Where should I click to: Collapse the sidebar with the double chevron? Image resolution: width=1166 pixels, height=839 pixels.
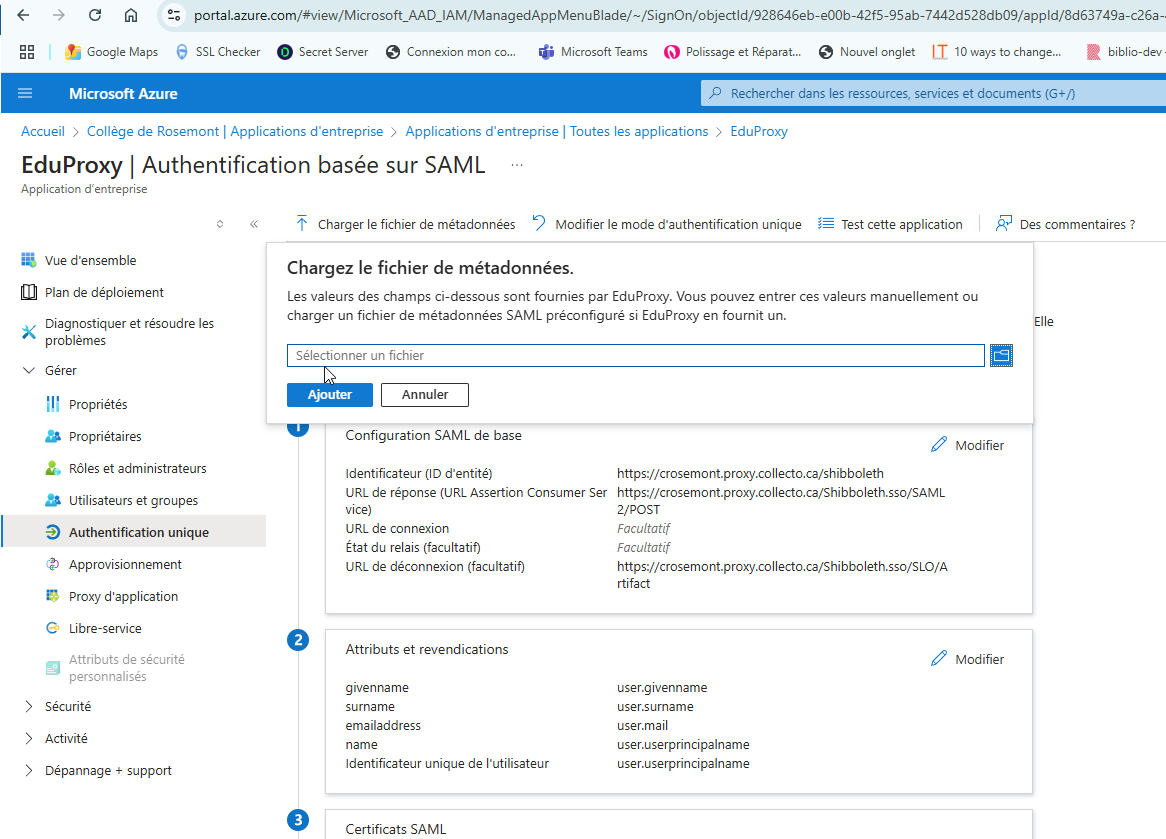pyautogui.click(x=254, y=224)
